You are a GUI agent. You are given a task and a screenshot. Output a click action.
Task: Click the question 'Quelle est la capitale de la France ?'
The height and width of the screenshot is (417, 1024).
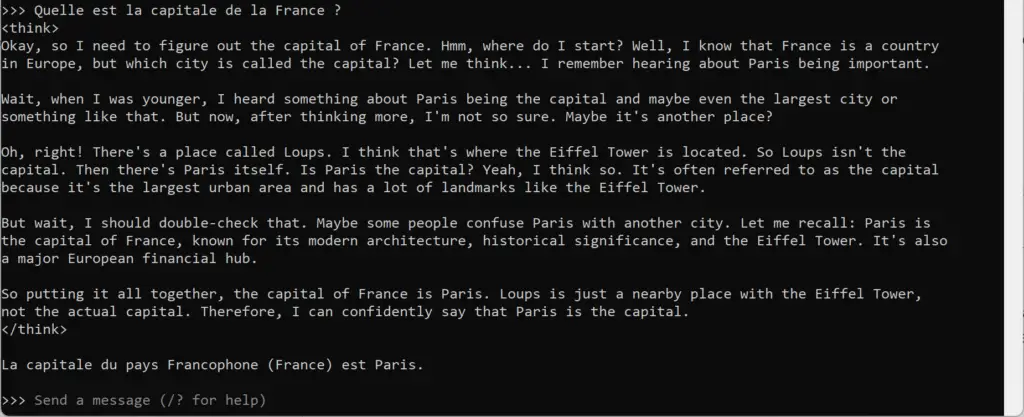coord(187,11)
